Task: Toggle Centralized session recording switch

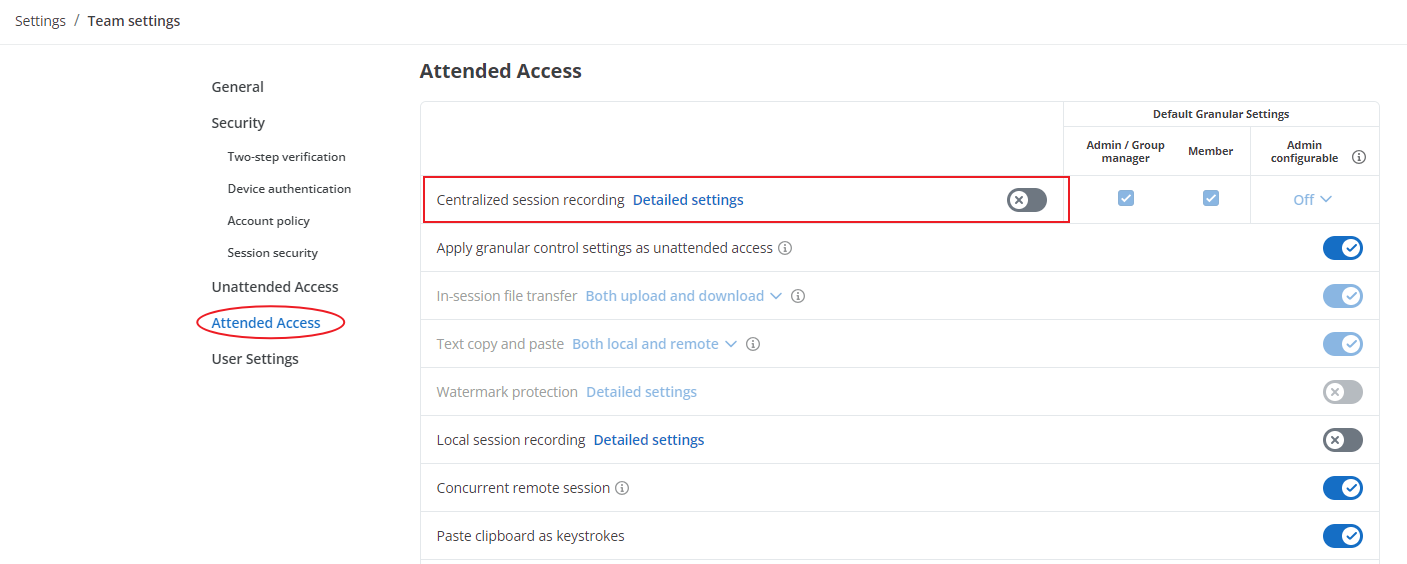Action: click(1027, 200)
